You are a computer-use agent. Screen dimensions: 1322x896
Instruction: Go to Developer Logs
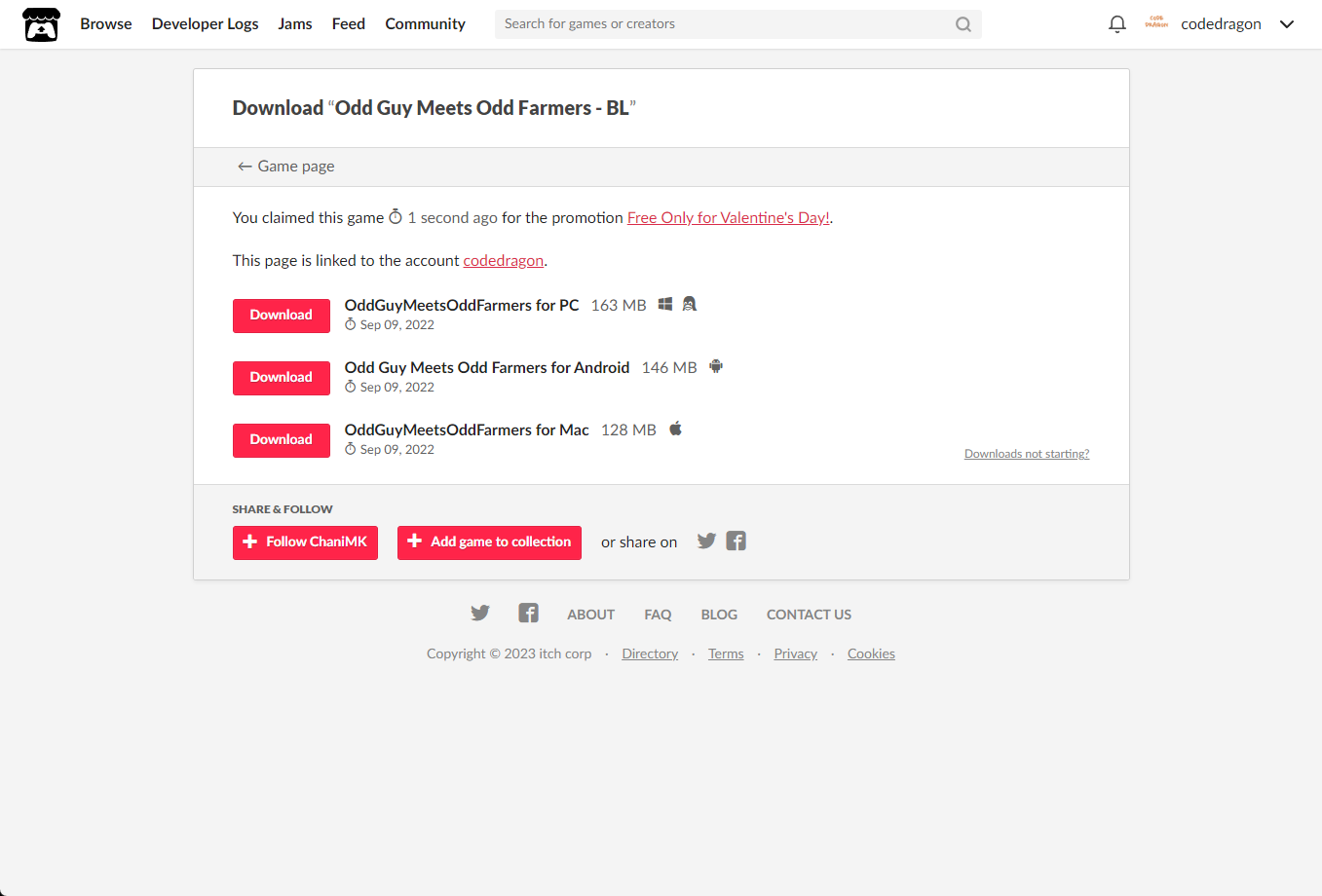tap(206, 24)
